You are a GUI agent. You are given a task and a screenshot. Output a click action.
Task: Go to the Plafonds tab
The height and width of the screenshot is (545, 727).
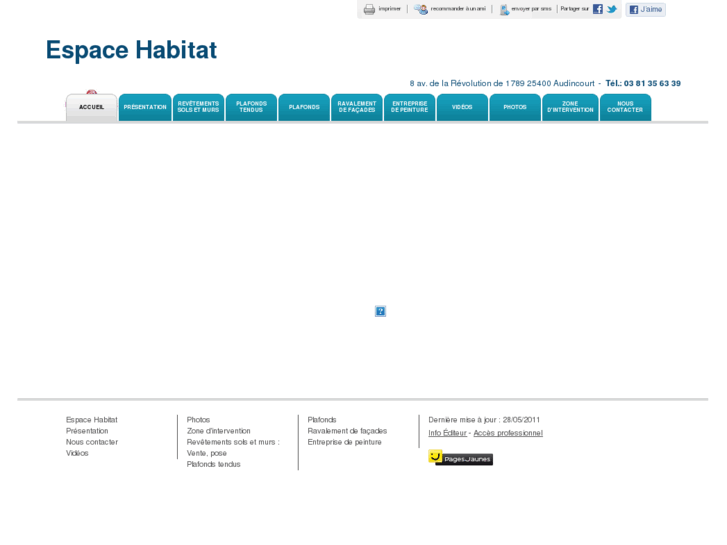click(304, 108)
